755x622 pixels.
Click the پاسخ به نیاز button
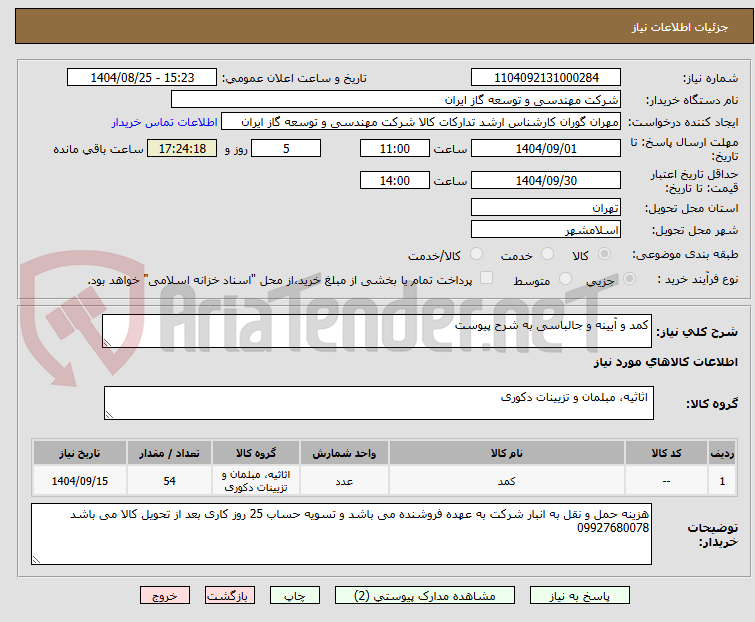pyautogui.click(x=579, y=596)
